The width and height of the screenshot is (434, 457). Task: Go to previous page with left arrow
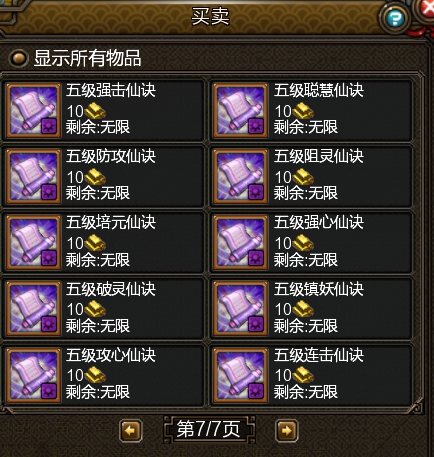(x=131, y=431)
